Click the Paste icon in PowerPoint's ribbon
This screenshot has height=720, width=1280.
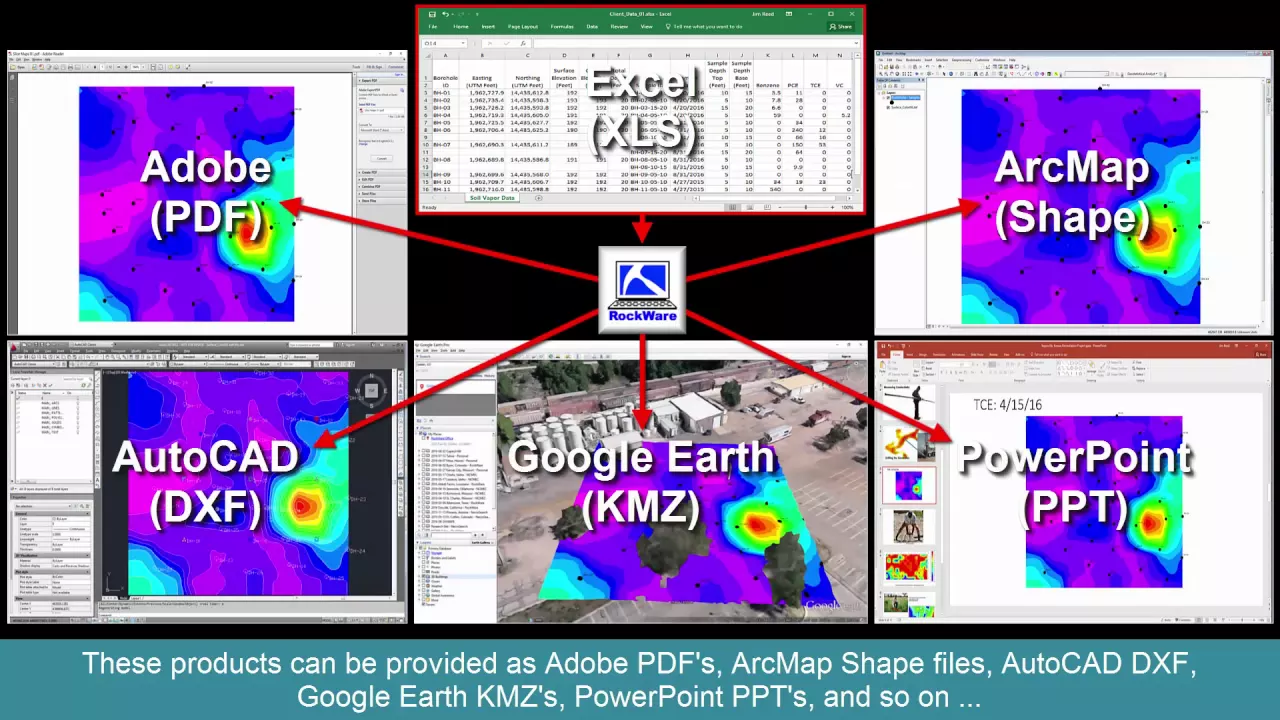882,366
